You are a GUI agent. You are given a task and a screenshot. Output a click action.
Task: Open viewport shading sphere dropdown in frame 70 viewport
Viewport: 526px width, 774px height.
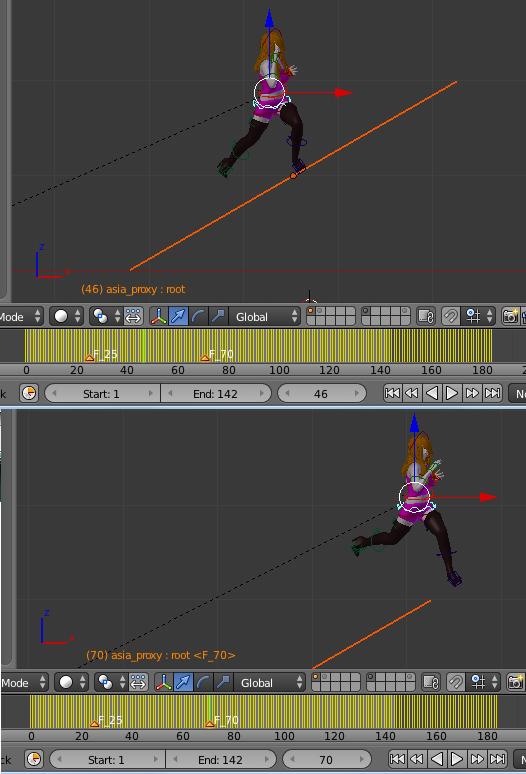[x=71, y=682]
